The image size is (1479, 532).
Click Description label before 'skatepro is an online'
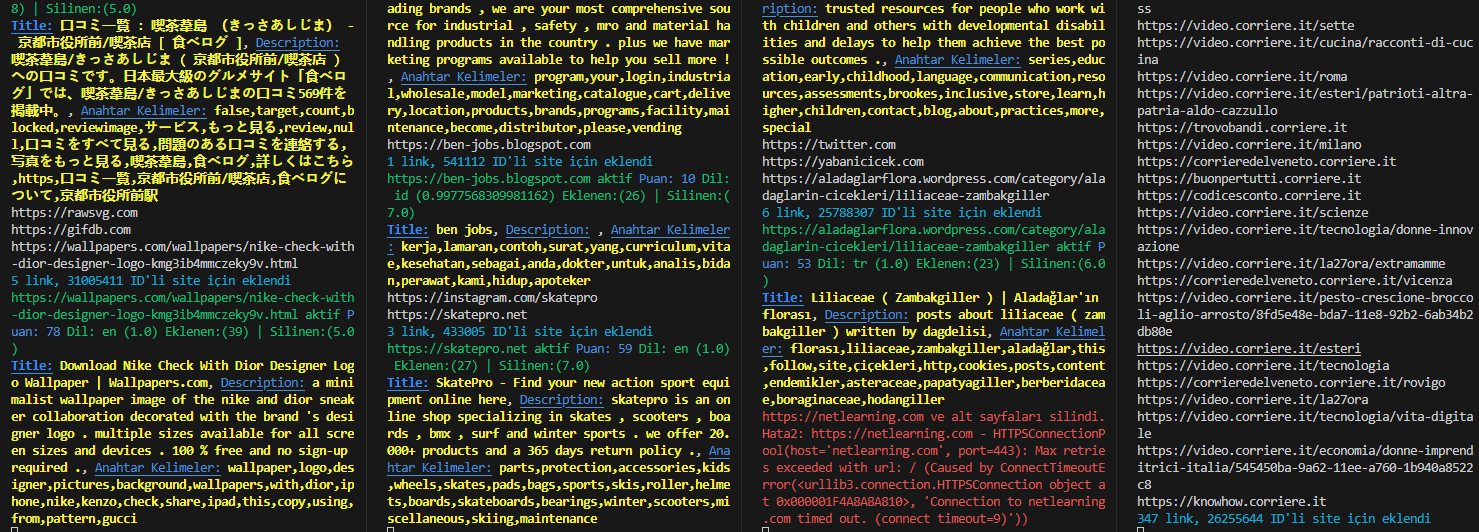pyautogui.click(x=563, y=399)
